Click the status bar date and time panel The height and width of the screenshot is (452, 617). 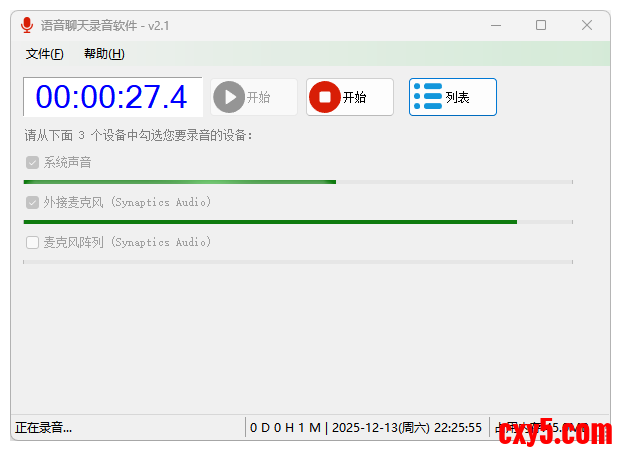366,427
